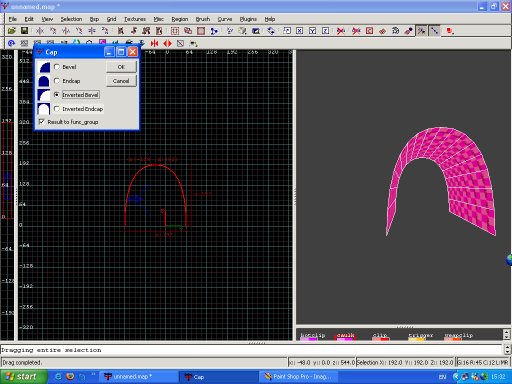Click Cancel in the Cap dialog
The width and height of the screenshot is (512, 384).
[121, 81]
